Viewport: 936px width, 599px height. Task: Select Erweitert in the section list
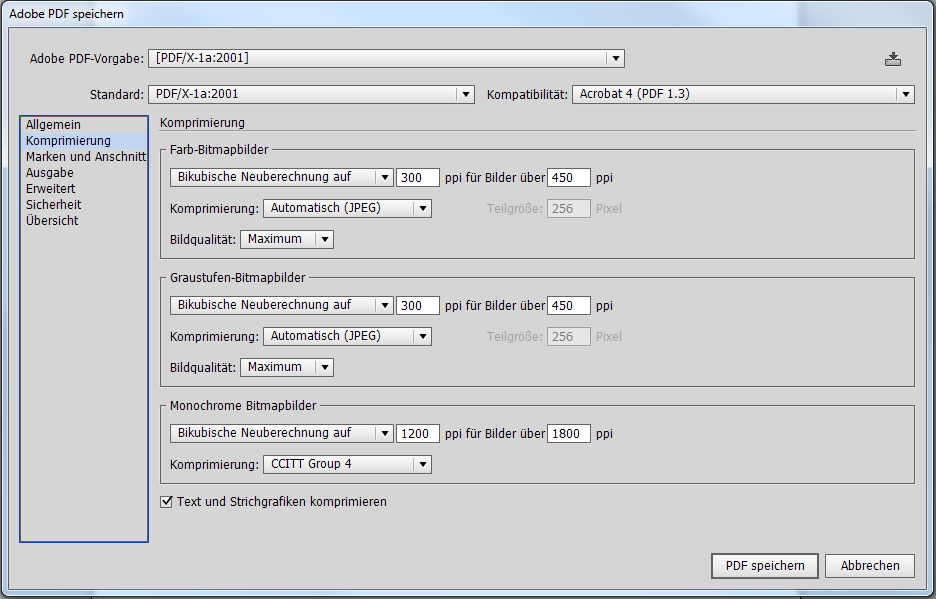(84, 189)
